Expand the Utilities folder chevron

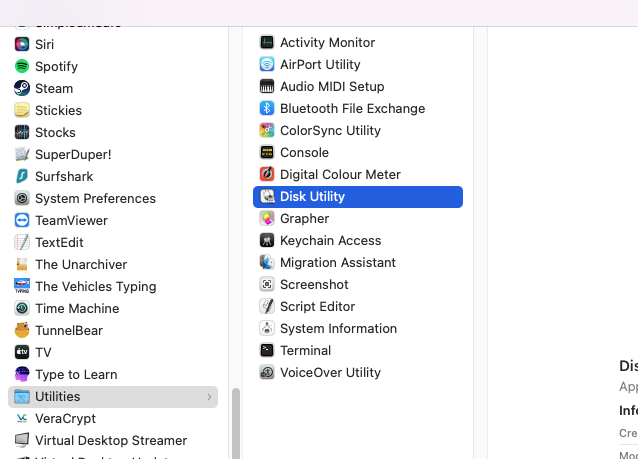(x=209, y=397)
